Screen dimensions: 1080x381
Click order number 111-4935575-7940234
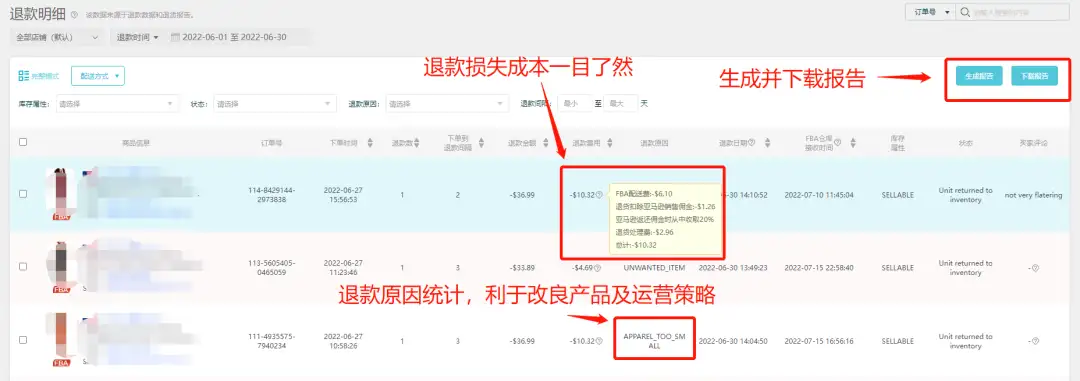point(272,341)
